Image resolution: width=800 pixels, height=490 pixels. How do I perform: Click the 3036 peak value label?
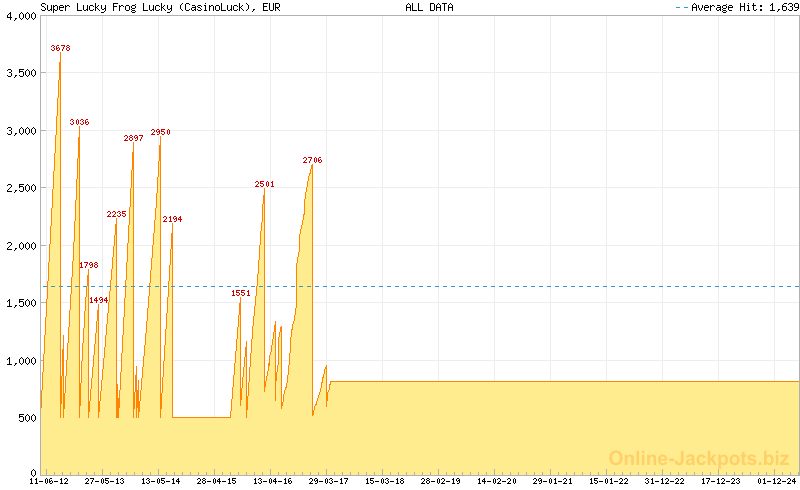[x=79, y=122]
